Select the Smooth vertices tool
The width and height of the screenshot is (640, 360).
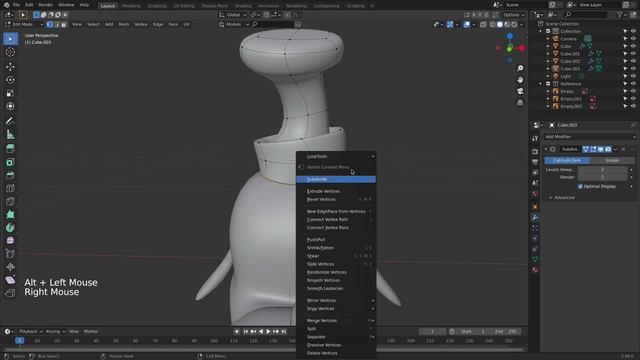(10, 241)
